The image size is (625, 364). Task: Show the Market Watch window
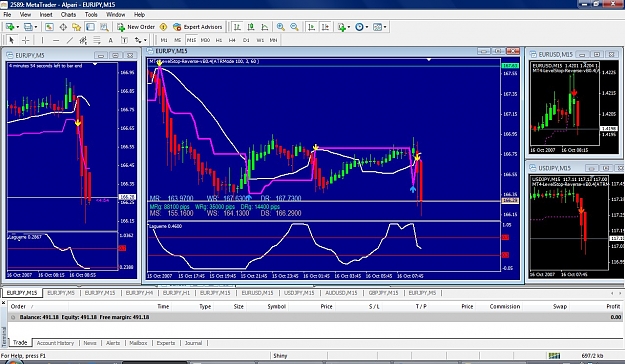[49, 27]
